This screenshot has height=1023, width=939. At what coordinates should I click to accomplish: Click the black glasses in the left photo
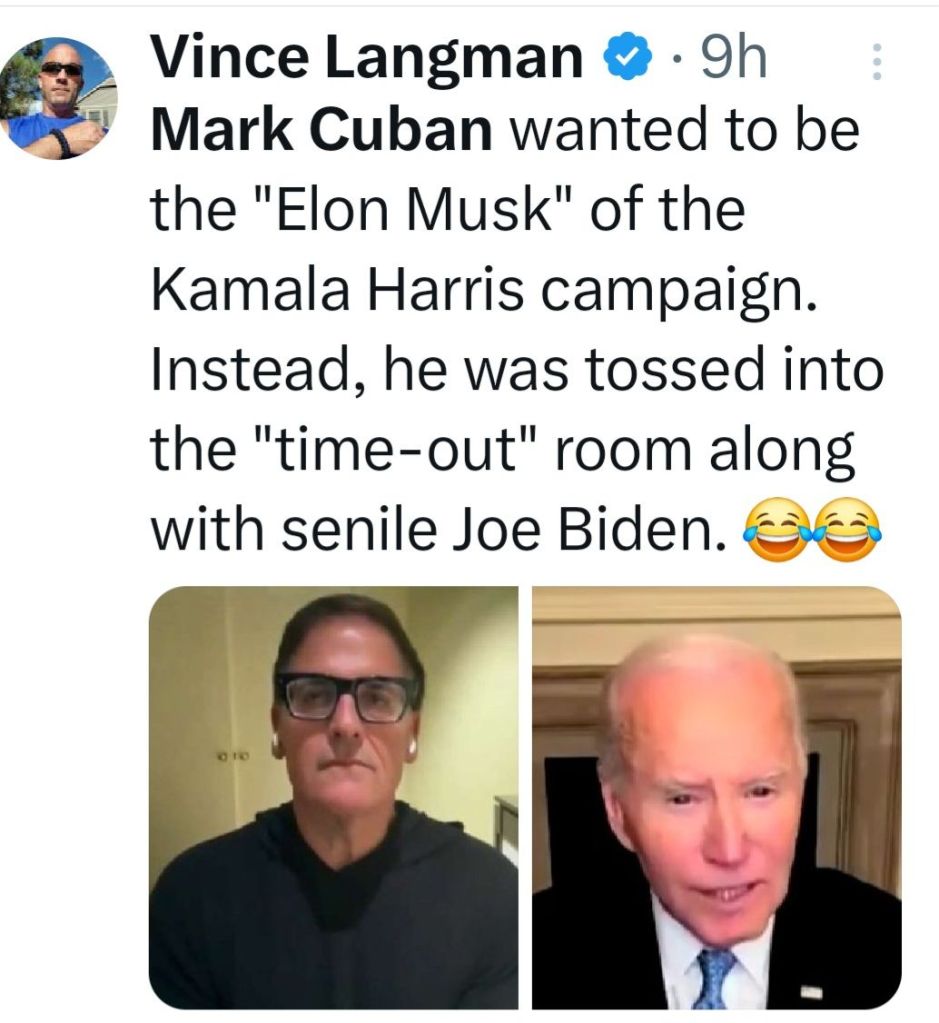point(348,697)
